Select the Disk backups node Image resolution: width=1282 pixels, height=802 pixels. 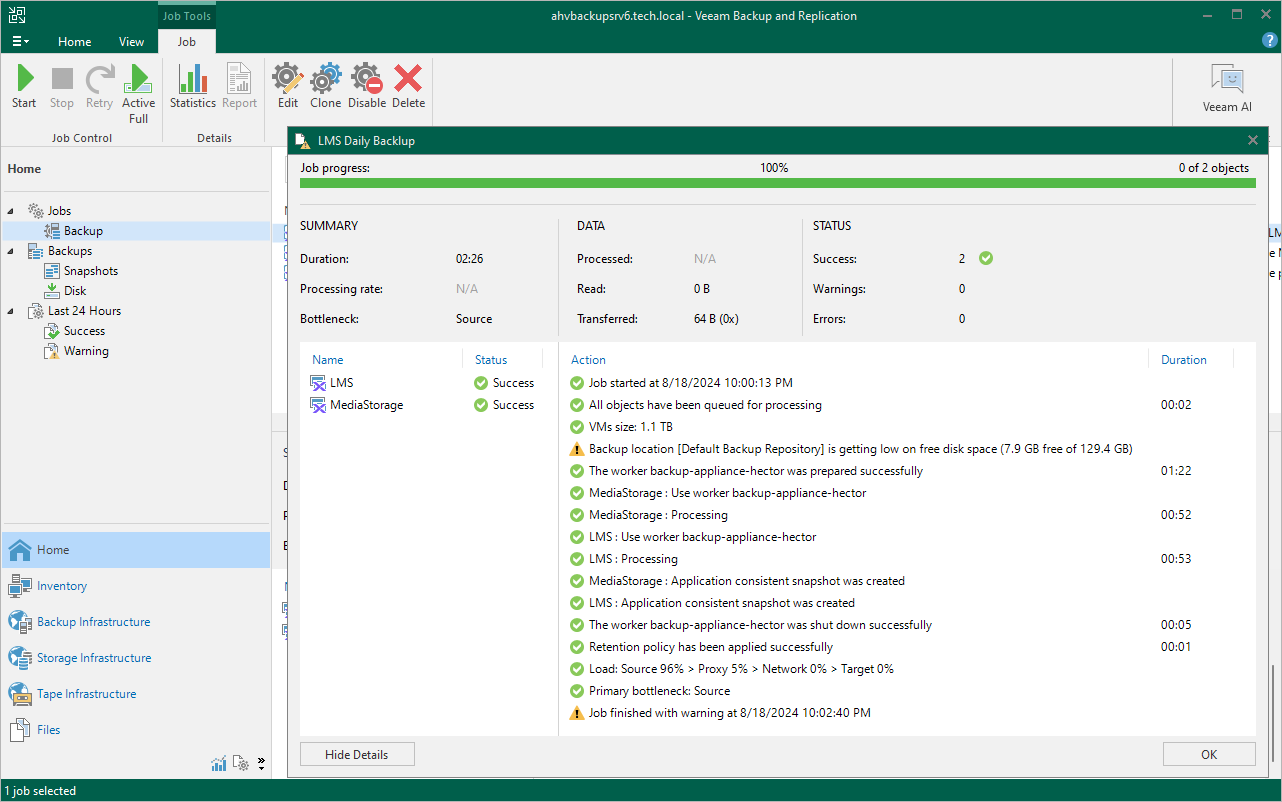coord(75,291)
